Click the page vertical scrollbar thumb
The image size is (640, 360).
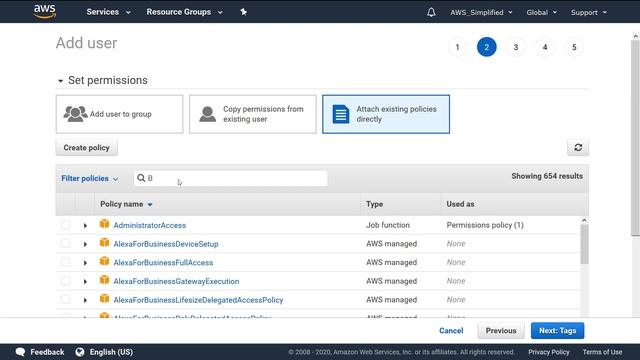point(635,137)
